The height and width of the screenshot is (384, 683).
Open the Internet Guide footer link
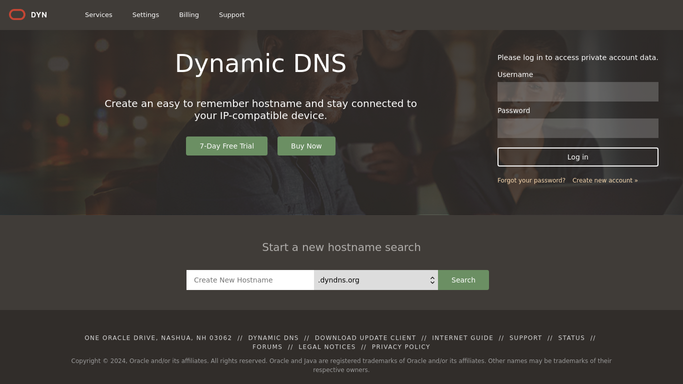[x=462, y=338]
